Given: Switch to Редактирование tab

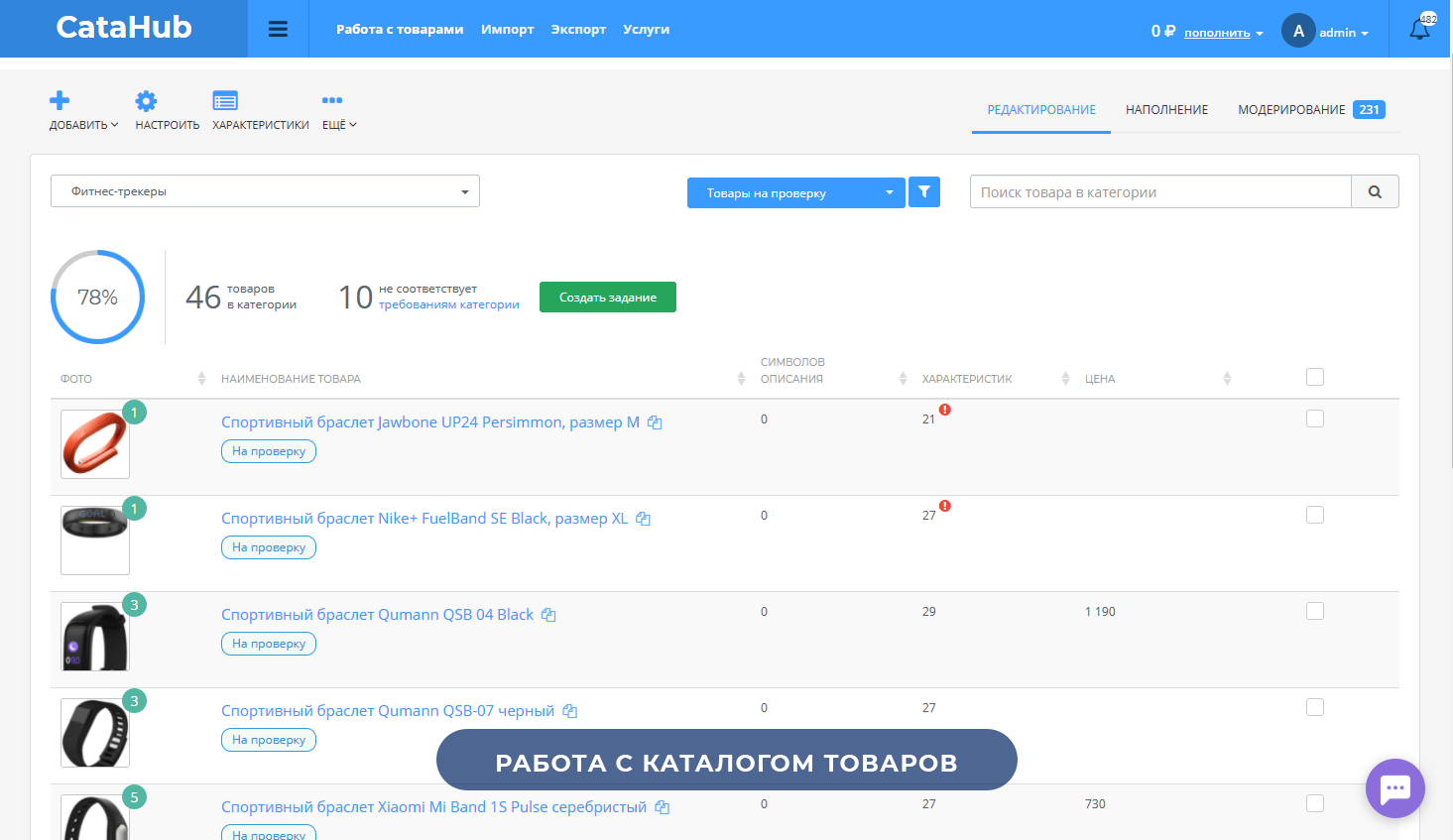Looking at the screenshot, I should tap(1041, 110).
